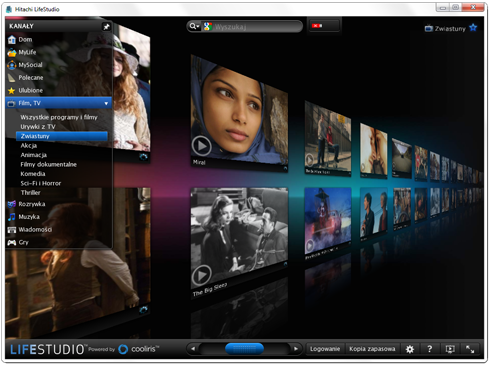Add Zwiastuny to favorites with star
490x366 pixels.
(x=473, y=28)
